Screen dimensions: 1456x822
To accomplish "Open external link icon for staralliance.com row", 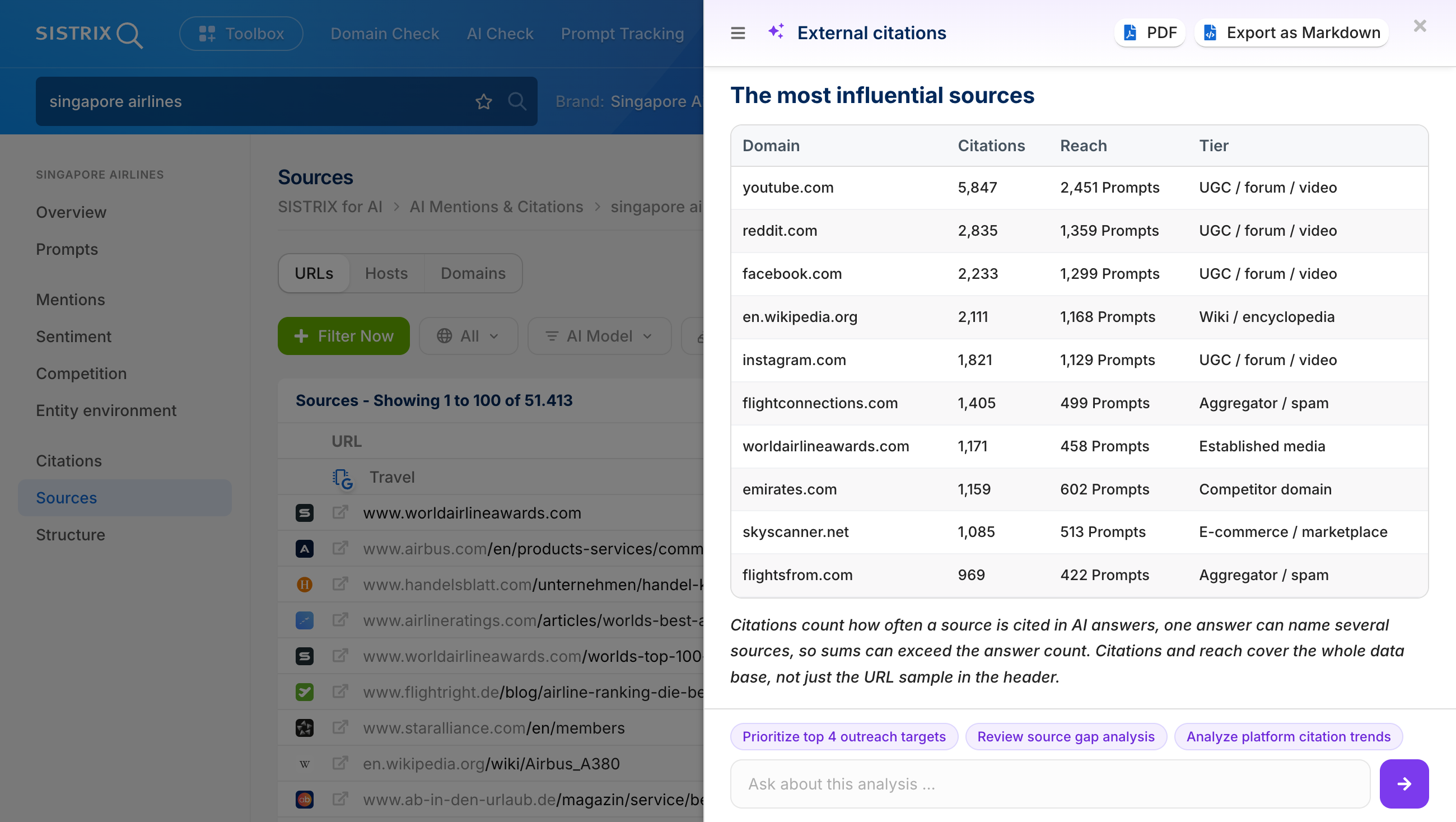I will [340, 727].
